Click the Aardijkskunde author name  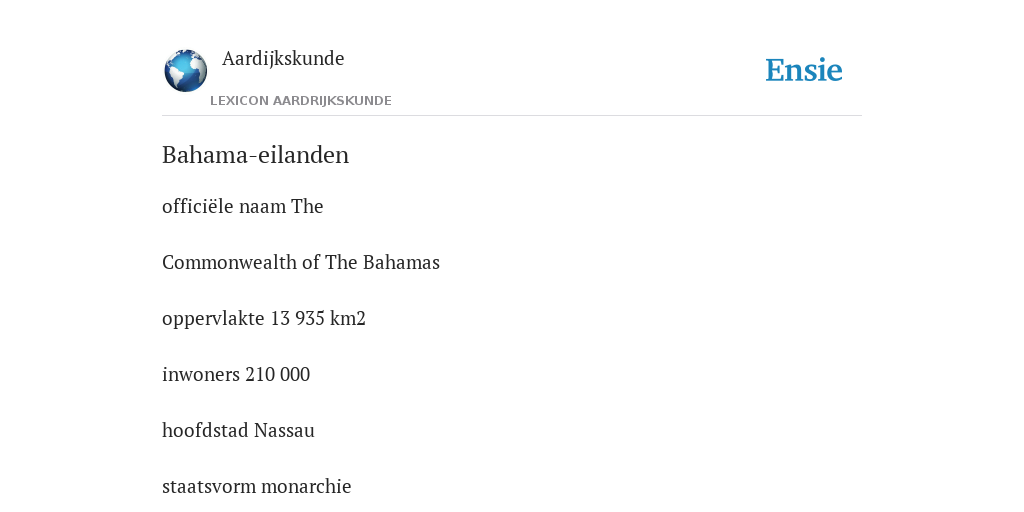pyautogui.click(x=283, y=58)
